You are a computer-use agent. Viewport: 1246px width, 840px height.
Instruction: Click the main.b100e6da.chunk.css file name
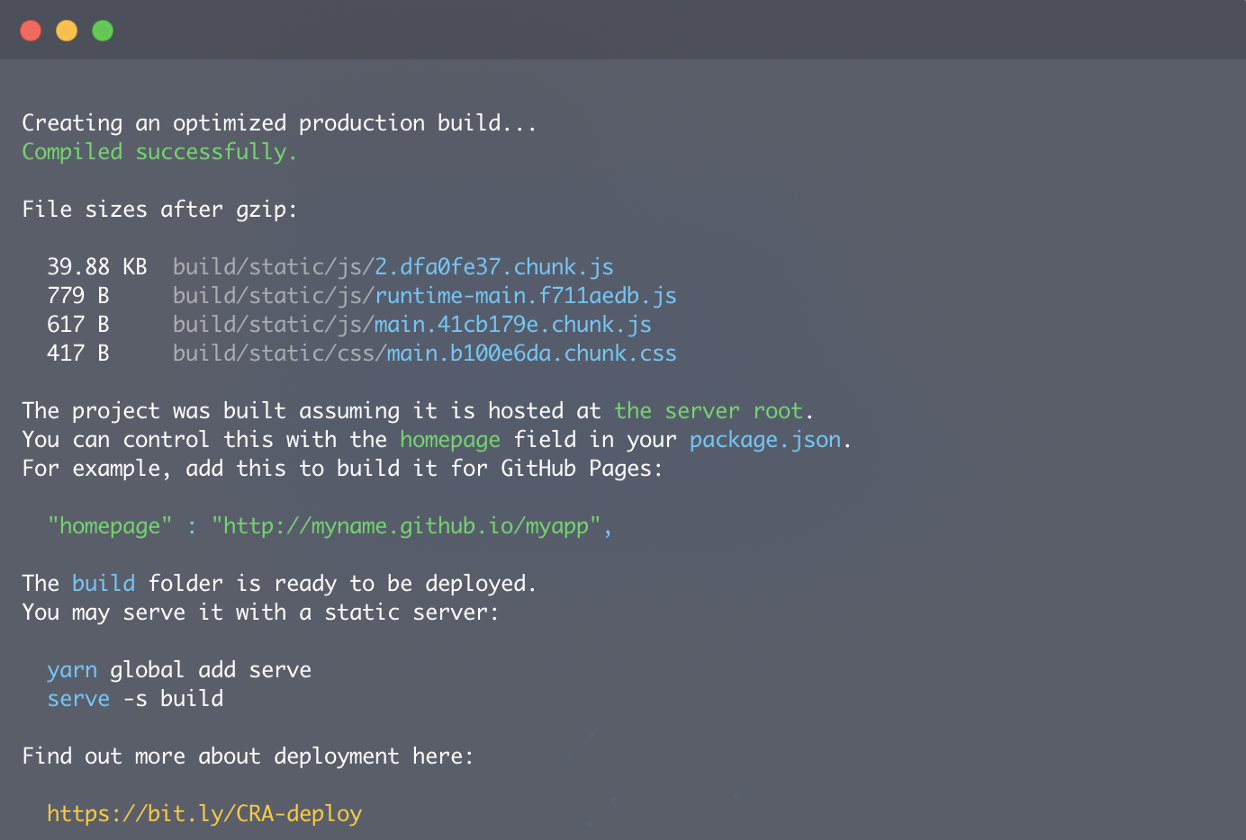click(531, 353)
